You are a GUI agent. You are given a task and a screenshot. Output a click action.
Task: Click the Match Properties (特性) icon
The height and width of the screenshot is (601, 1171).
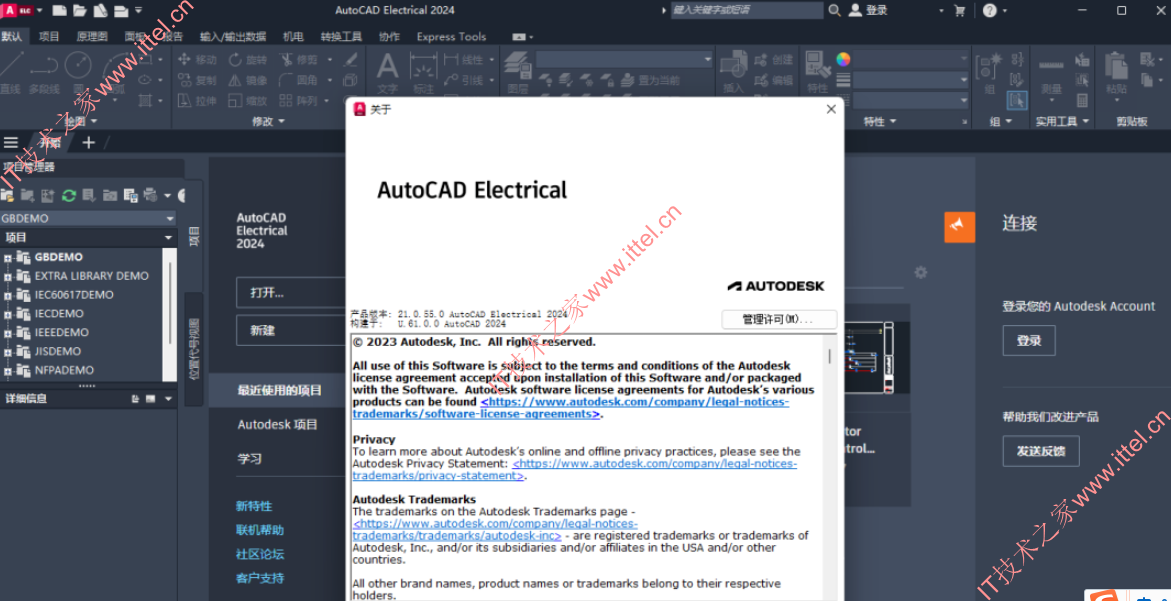click(x=818, y=66)
